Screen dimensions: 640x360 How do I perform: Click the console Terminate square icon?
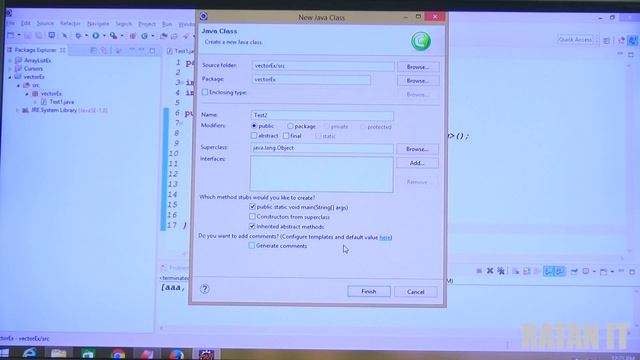point(479,271)
